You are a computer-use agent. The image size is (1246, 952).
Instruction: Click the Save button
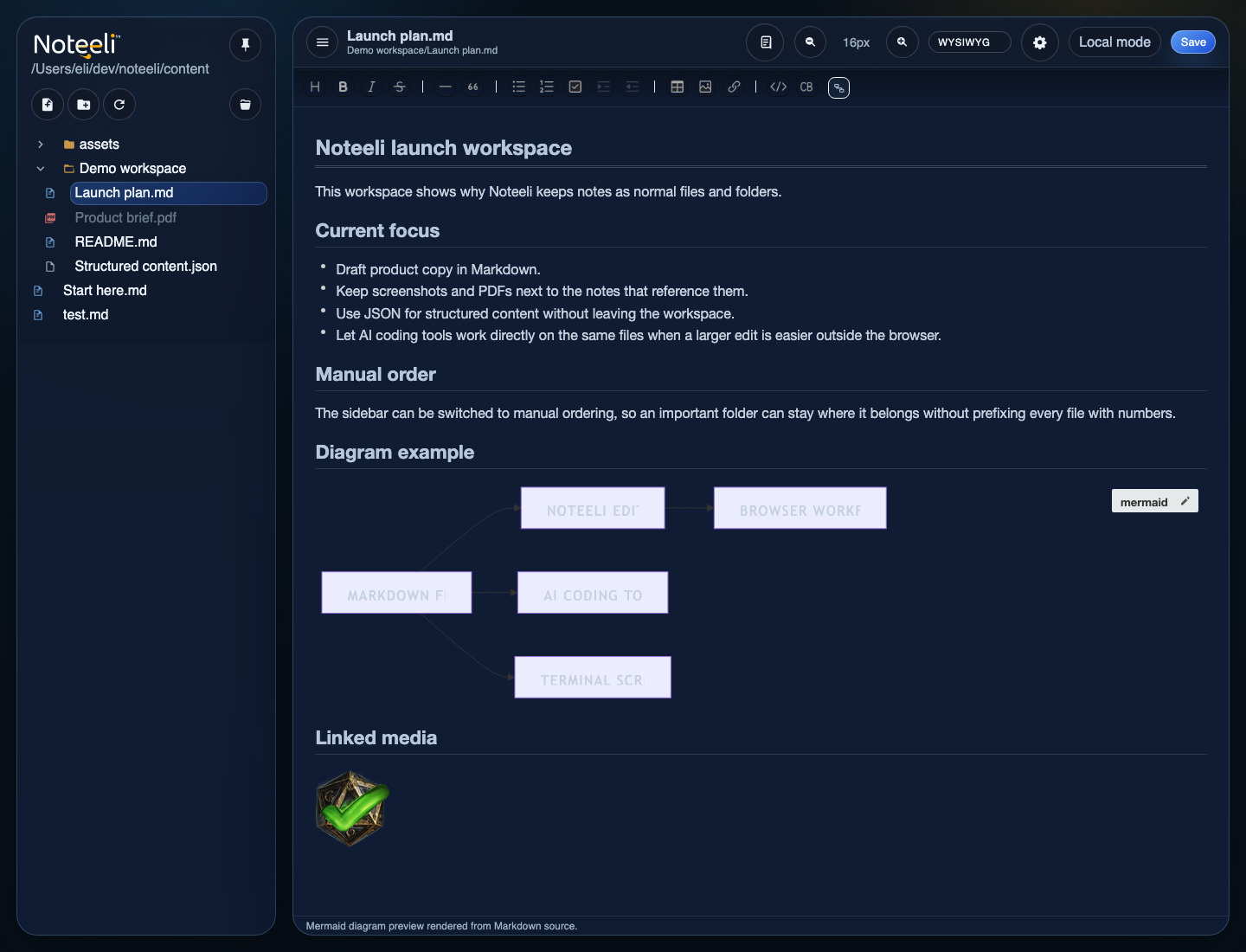click(x=1193, y=42)
